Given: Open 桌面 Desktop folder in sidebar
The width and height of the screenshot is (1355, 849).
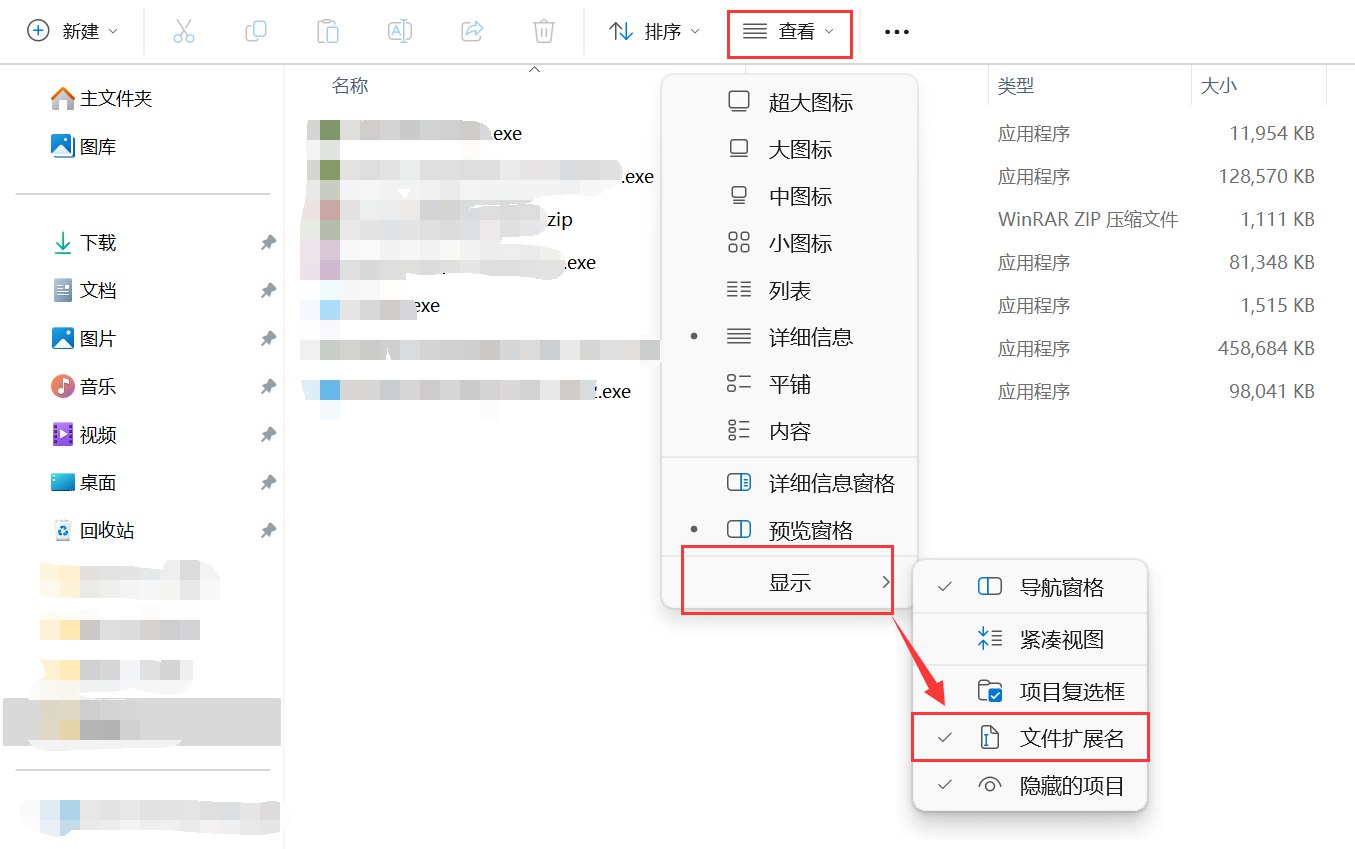Looking at the screenshot, I should (x=84, y=482).
